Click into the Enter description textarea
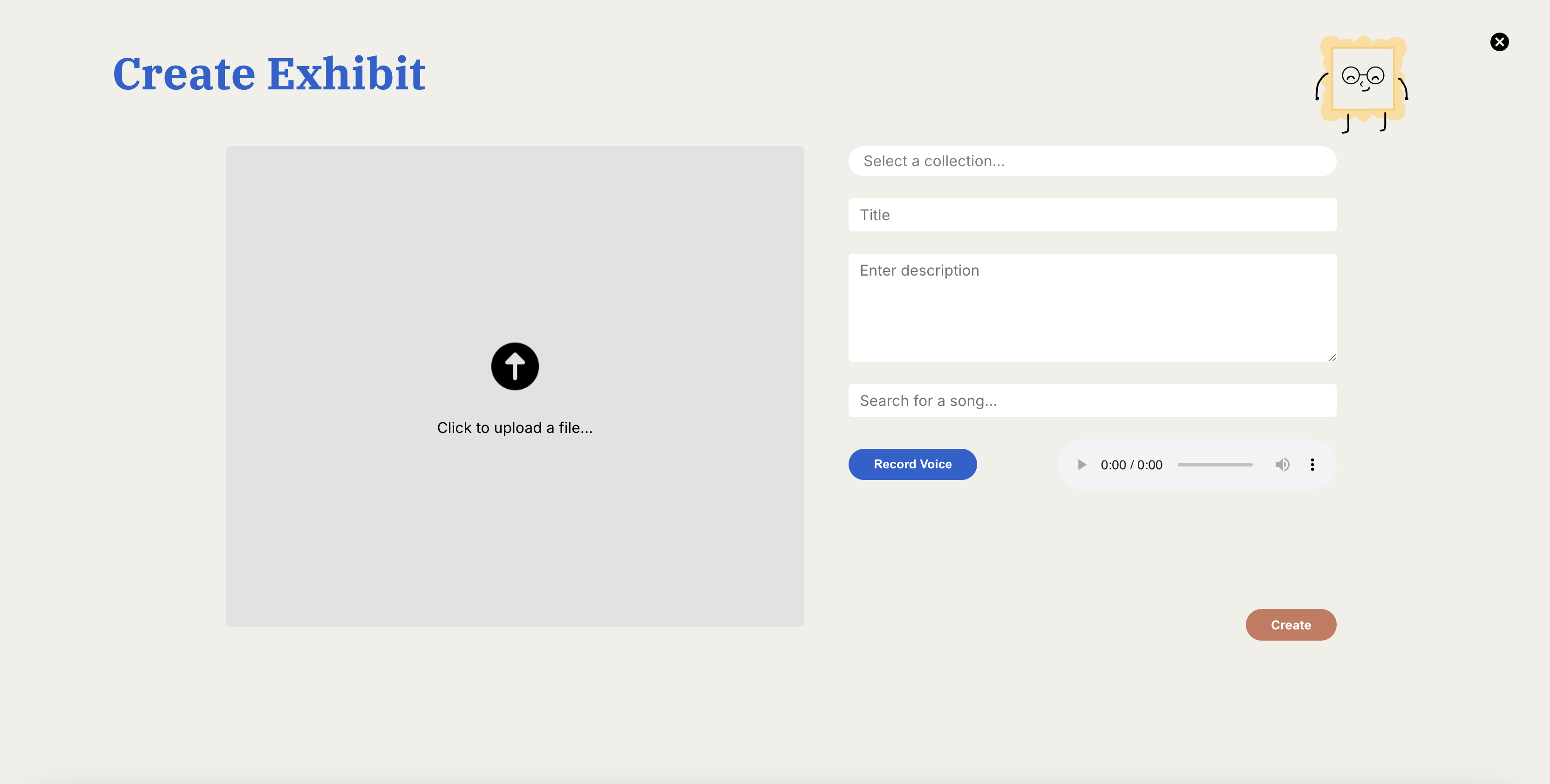Screen dimensions: 1550x784 click(1092, 307)
